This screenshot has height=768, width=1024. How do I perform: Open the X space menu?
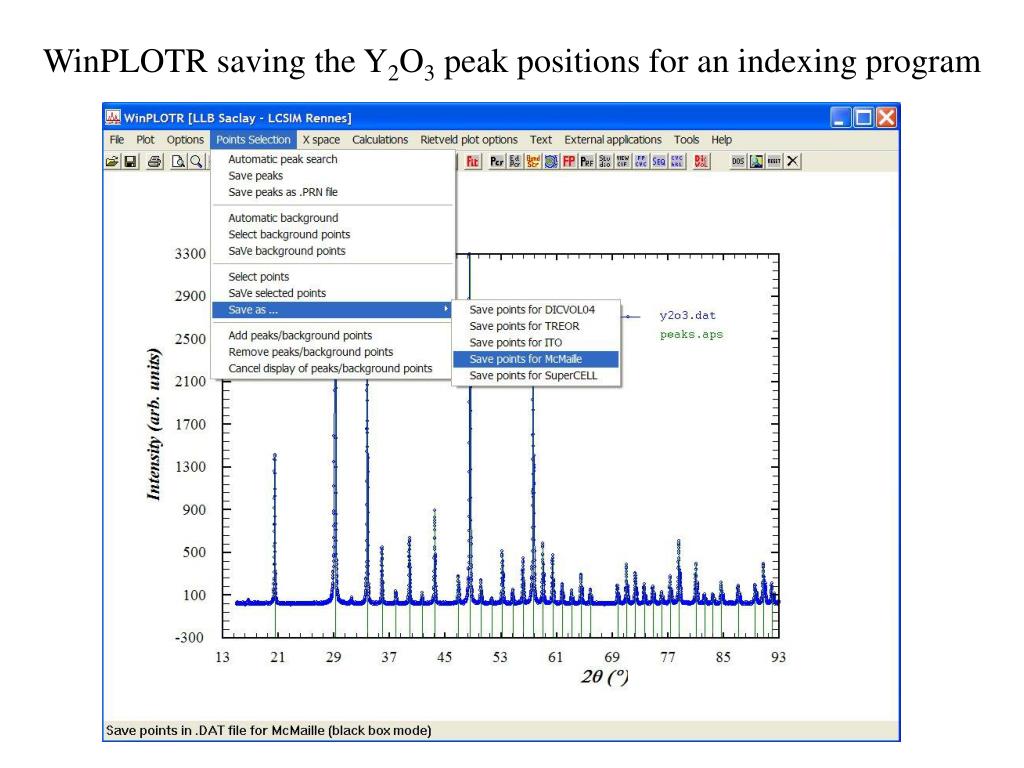[321, 140]
